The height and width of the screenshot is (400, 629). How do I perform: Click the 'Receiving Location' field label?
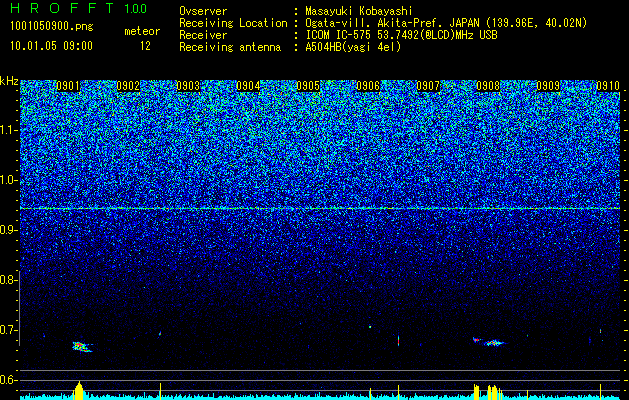point(233,23)
